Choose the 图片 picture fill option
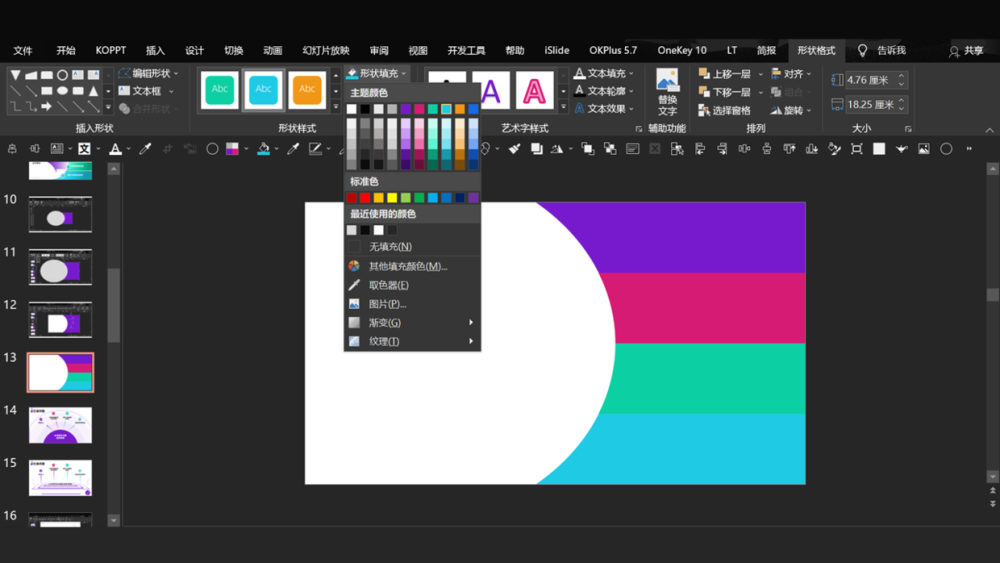The height and width of the screenshot is (563, 1000). [x=387, y=304]
